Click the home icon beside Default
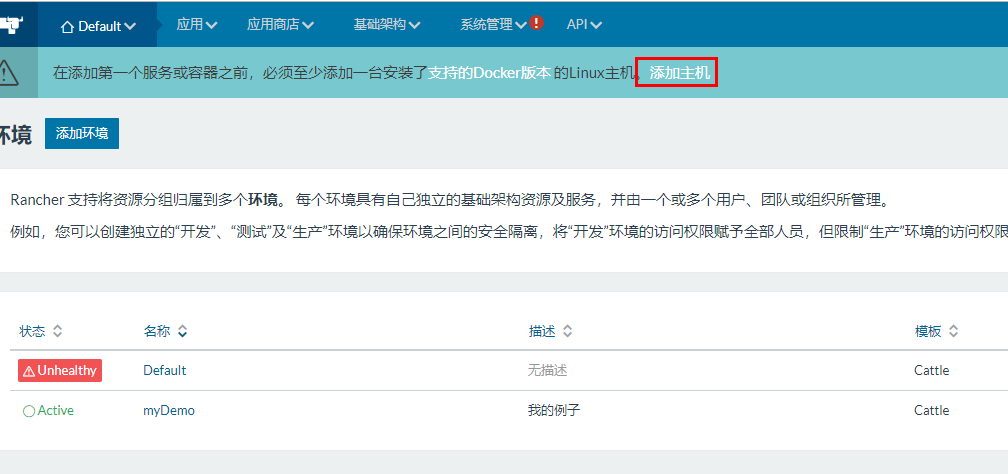Viewport: 1008px width, 474px height. point(67,26)
